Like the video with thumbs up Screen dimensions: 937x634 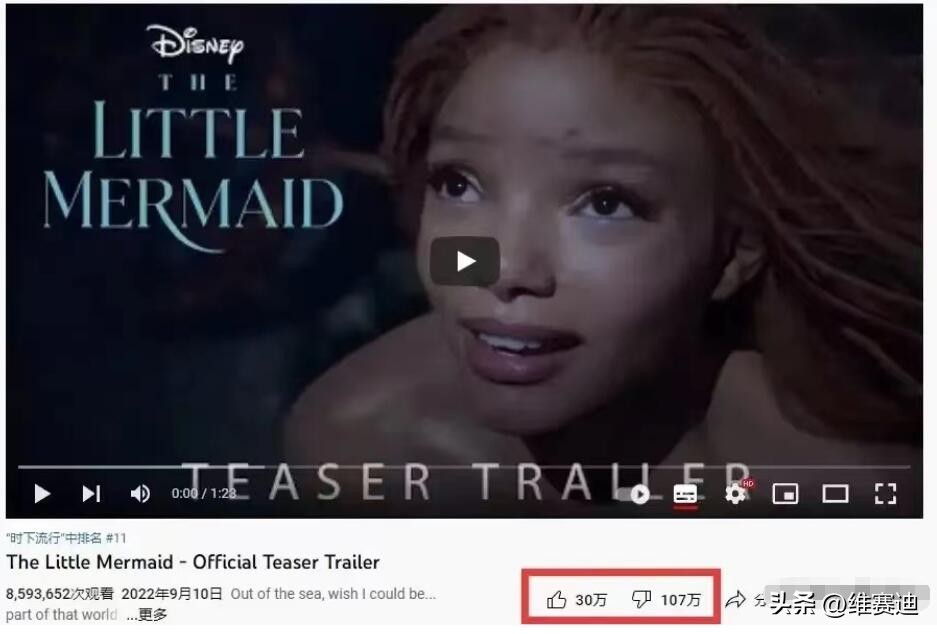[x=556, y=599]
